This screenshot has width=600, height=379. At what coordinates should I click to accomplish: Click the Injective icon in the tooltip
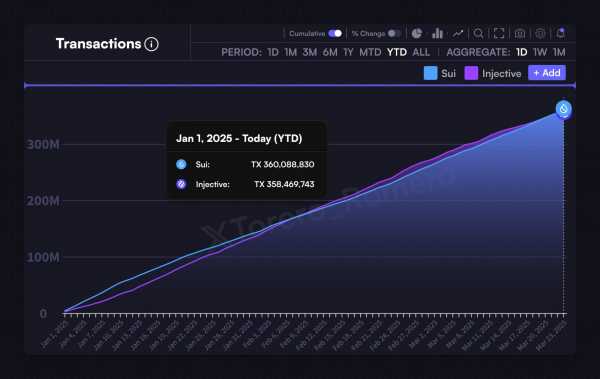click(x=181, y=184)
